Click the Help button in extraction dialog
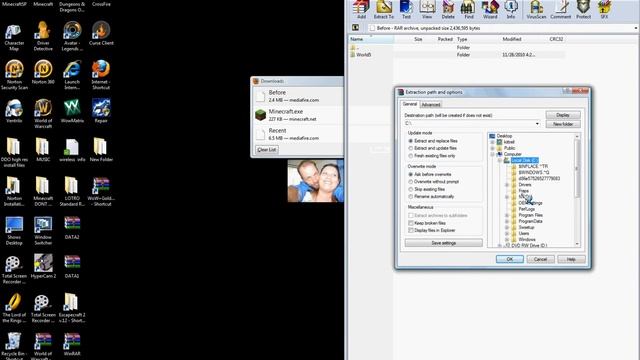 coord(571,259)
